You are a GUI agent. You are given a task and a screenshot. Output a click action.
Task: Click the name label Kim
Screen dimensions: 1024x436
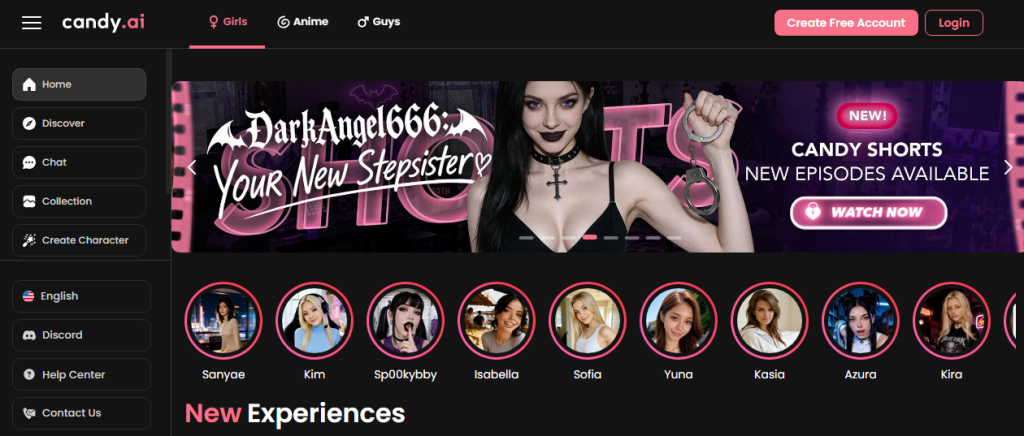314,375
